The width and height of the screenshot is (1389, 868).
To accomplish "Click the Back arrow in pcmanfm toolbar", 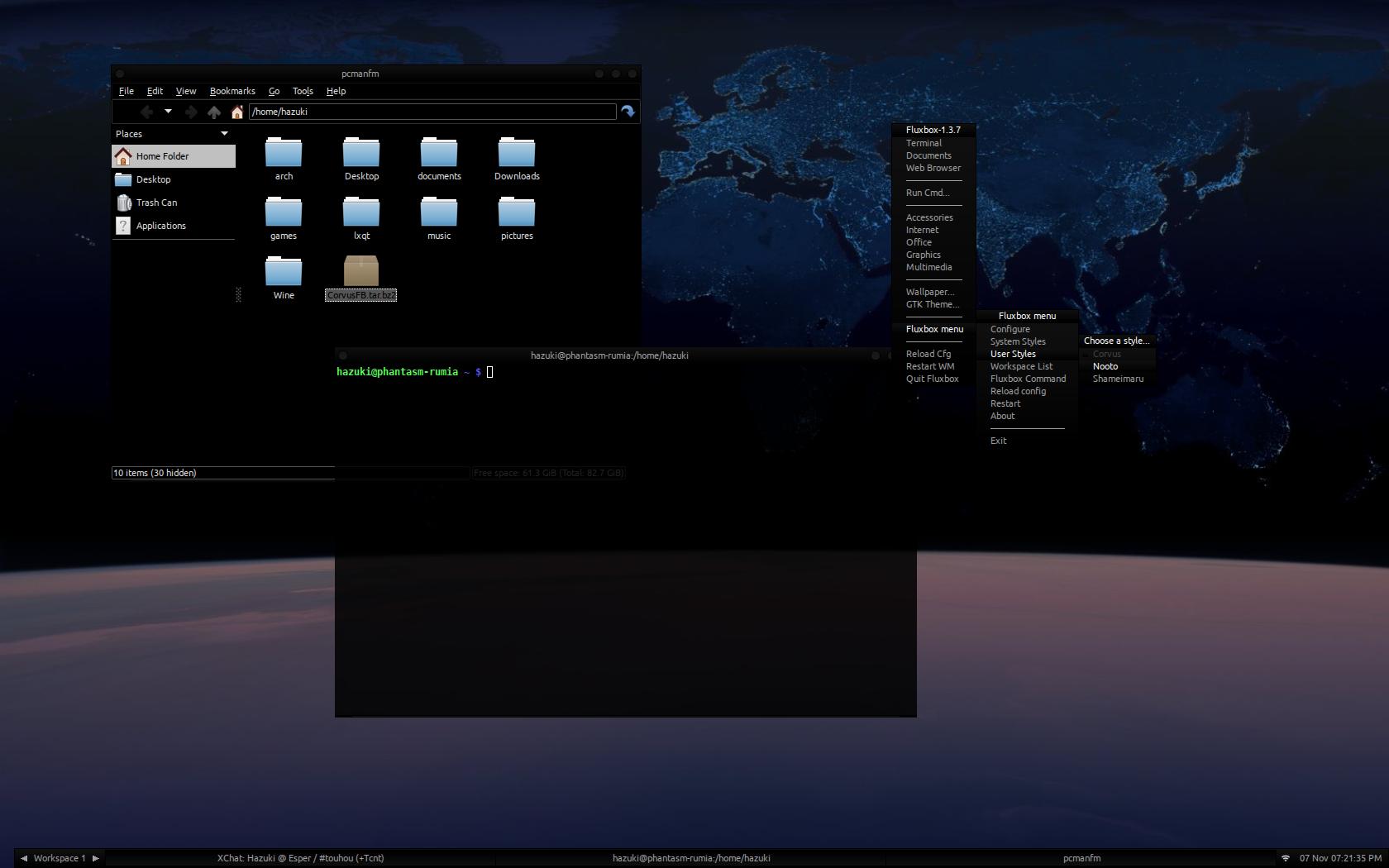I will (146, 112).
